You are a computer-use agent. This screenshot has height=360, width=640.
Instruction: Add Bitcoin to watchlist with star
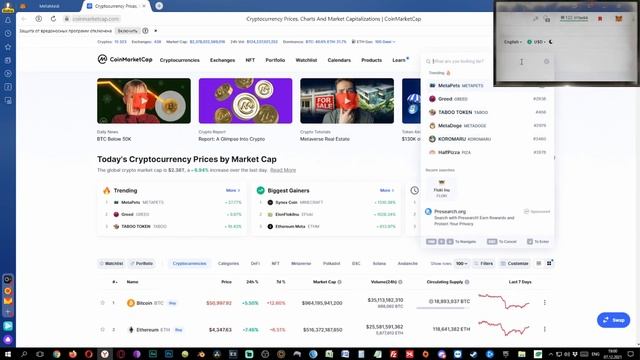[102, 303]
